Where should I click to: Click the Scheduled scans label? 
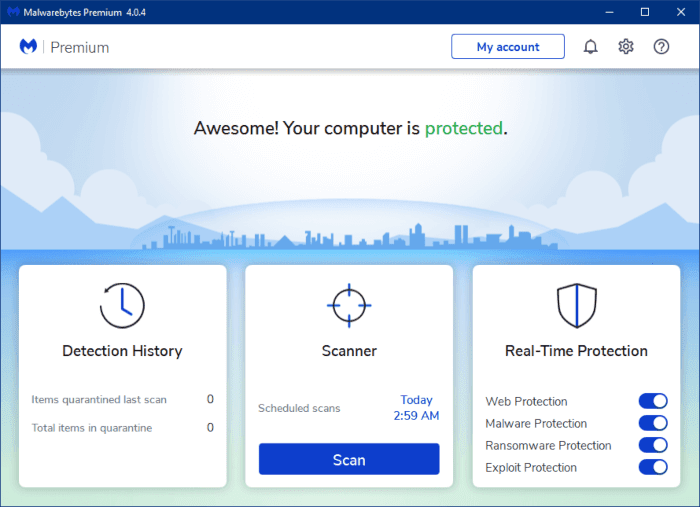299,408
